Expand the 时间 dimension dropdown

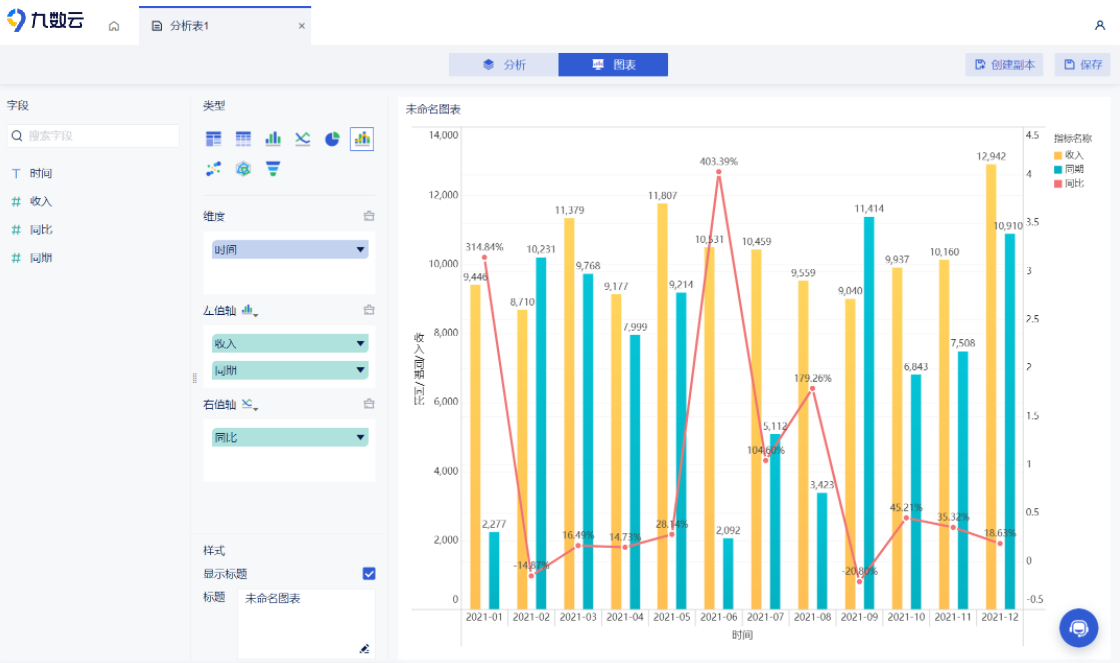coord(360,250)
